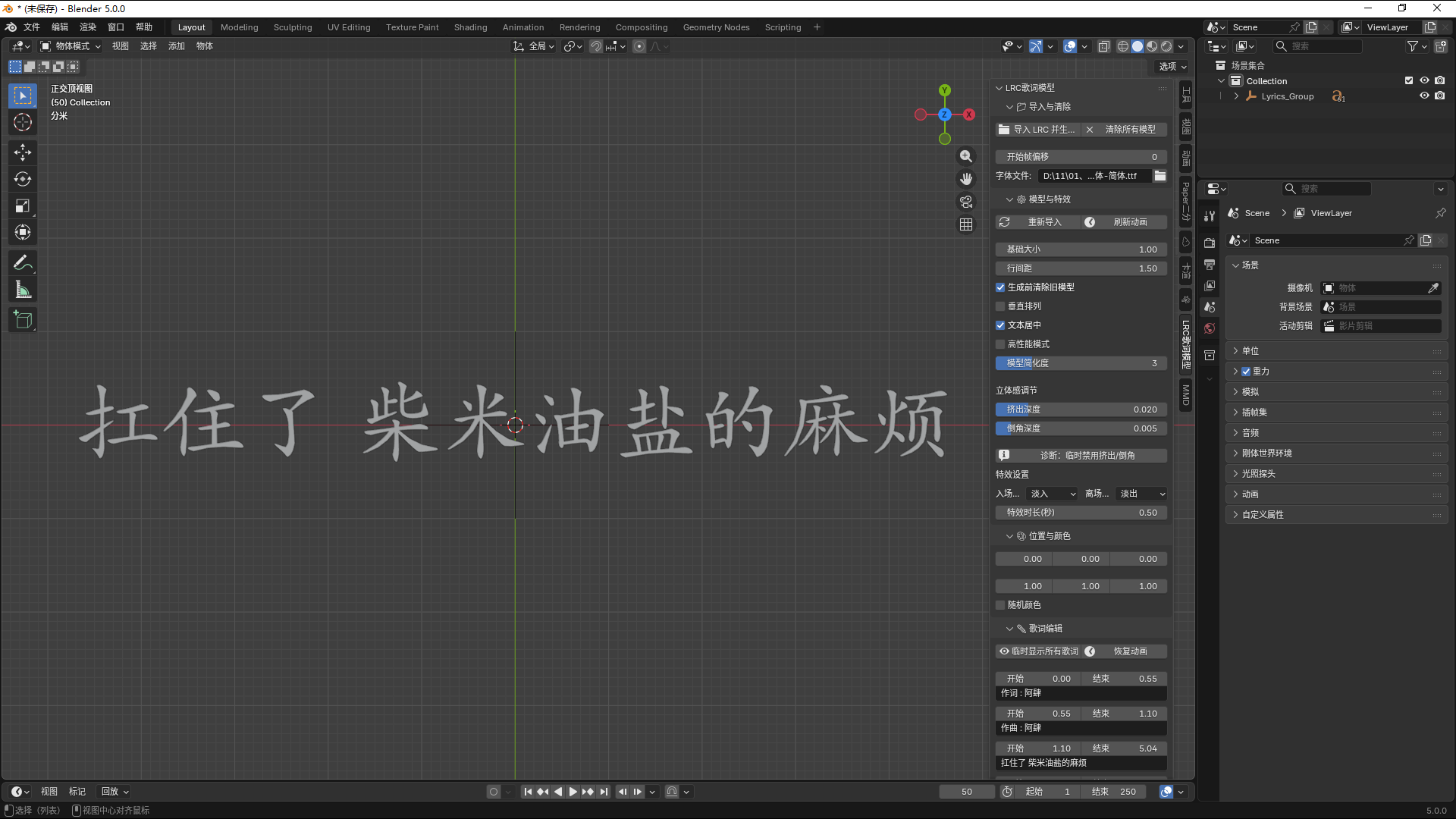Switch to the Shading workspace tab
This screenshot has height=819, width=1456.
pos(471,27)
